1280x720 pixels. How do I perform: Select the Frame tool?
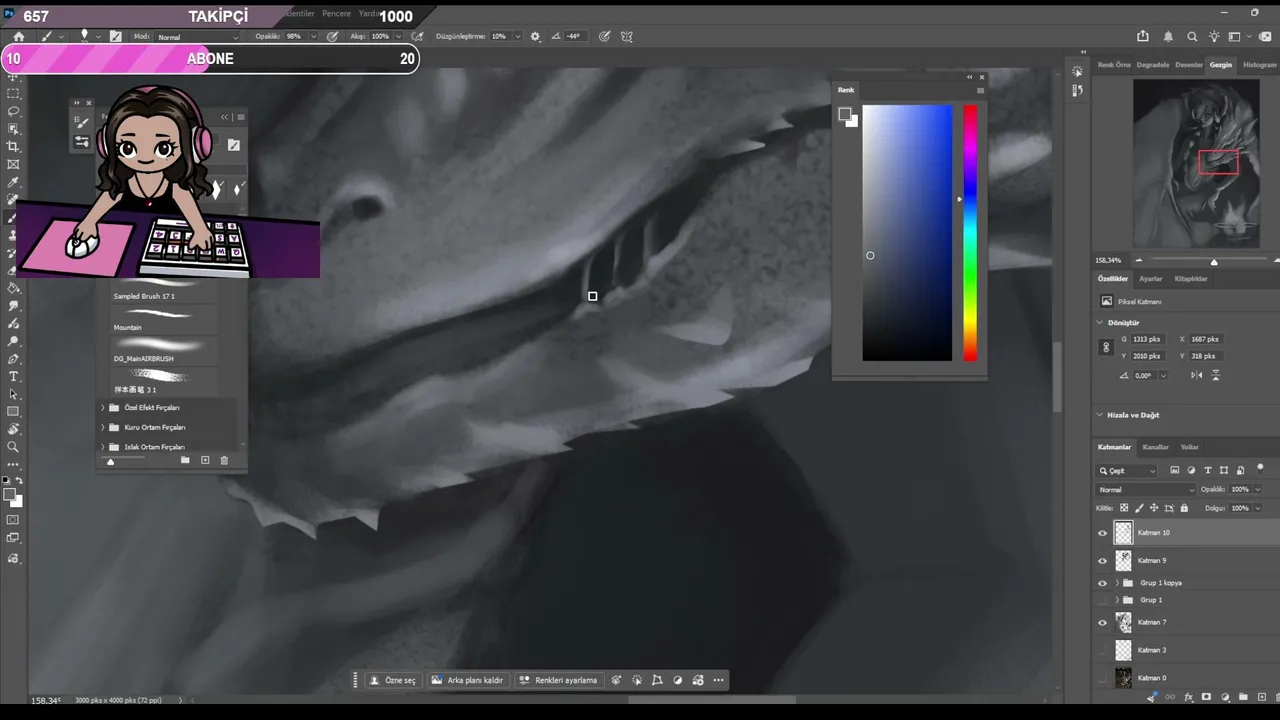click(x=13, y=164)
